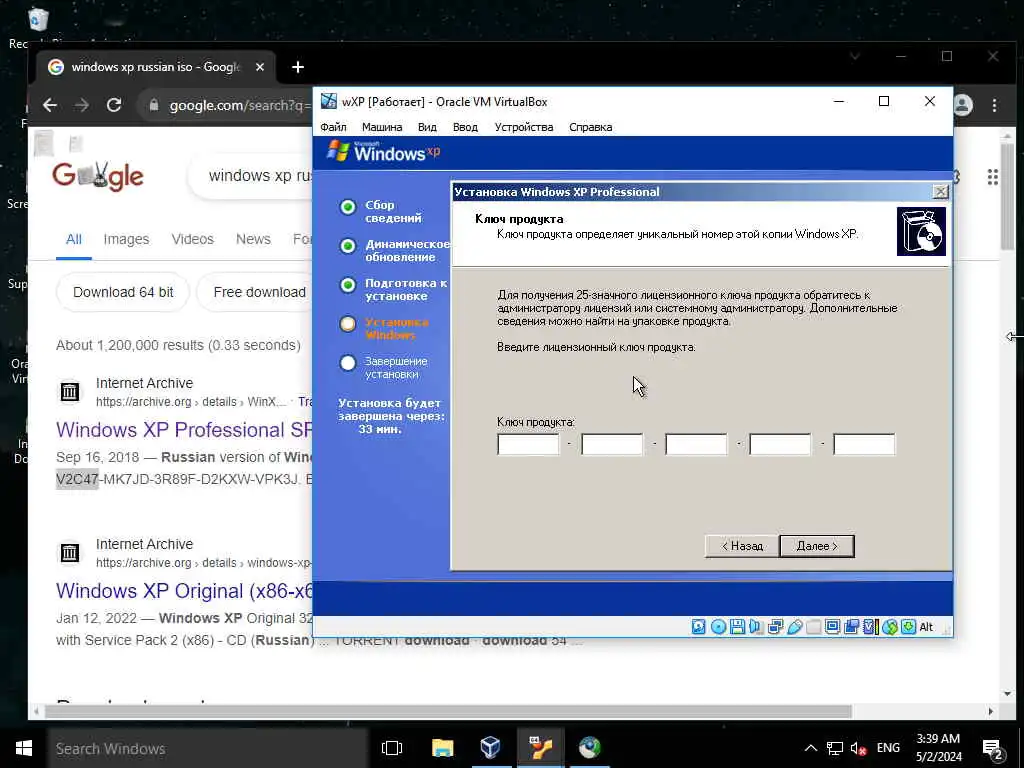Click the network adapters indicator in VirtualBox status bar
The width and height of the screenshot is (1024, 768).
775,627
